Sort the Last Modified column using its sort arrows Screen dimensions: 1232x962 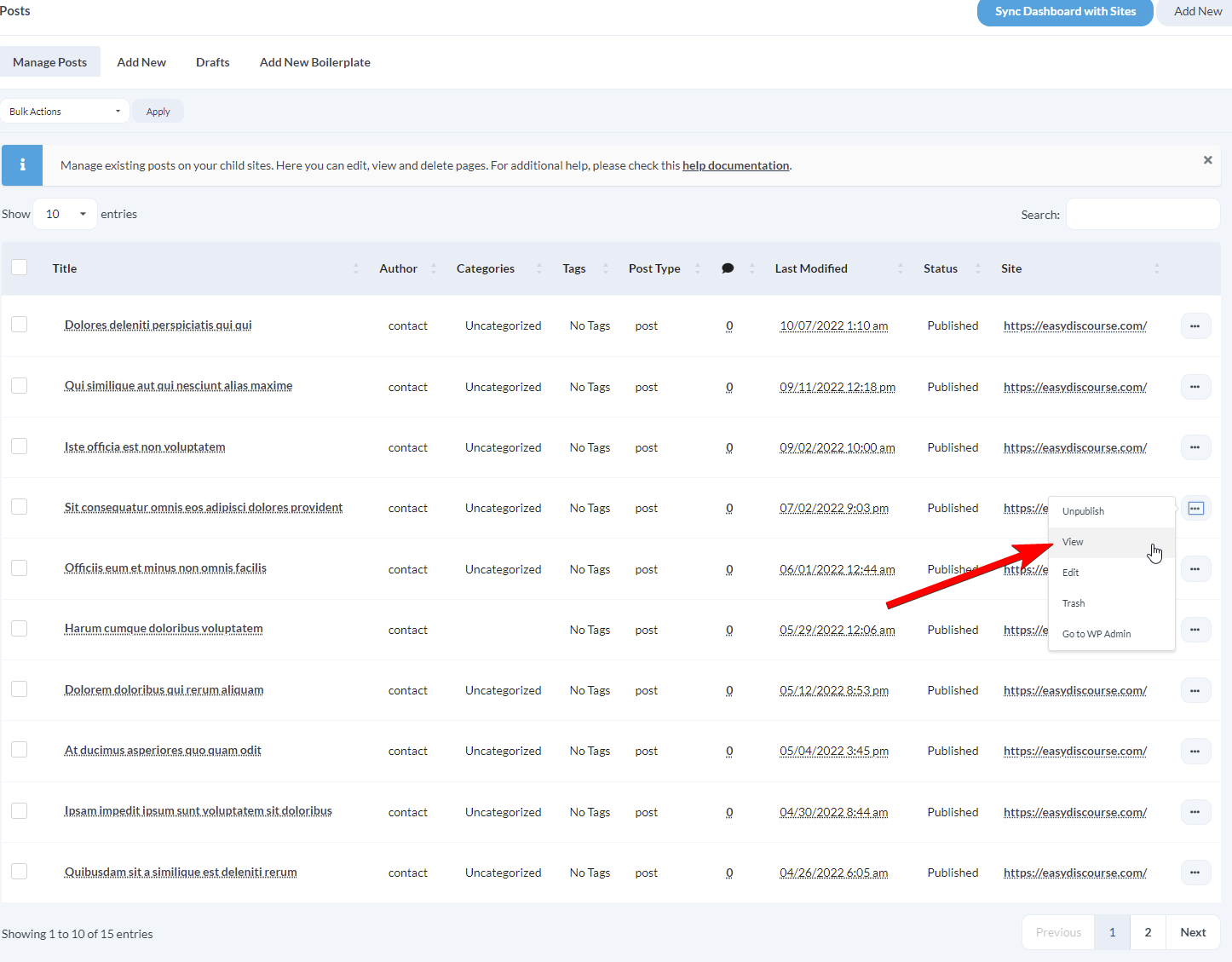pyautogui.click(x=901, y=268)
